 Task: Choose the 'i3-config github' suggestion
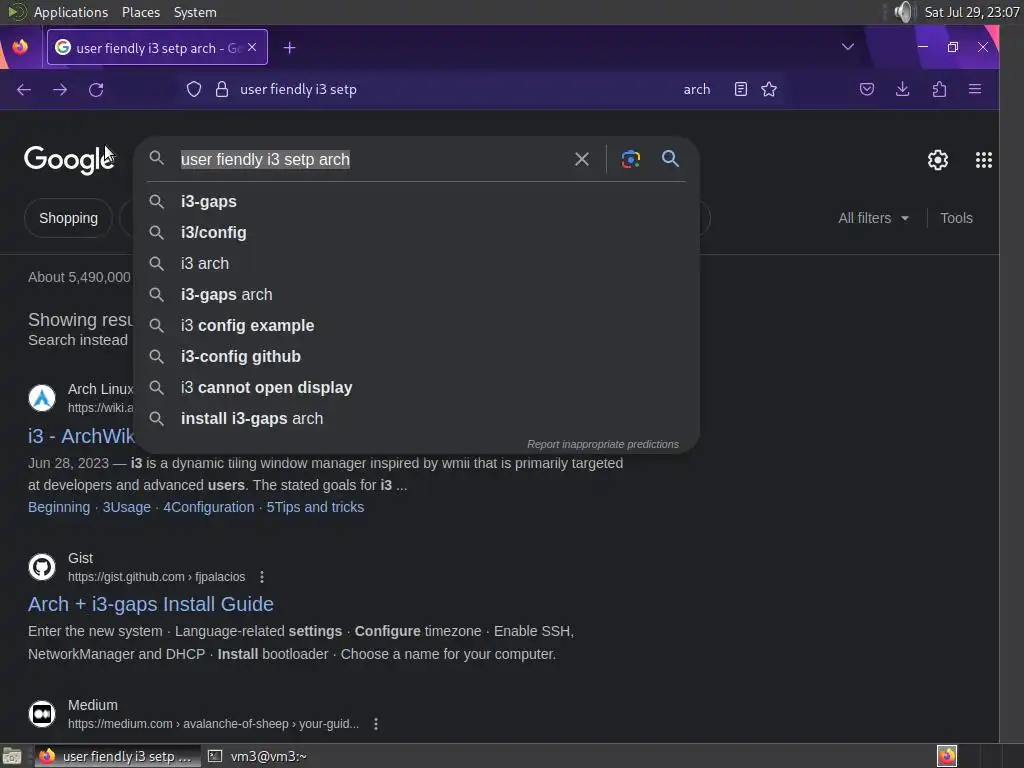tap(416, 357)
